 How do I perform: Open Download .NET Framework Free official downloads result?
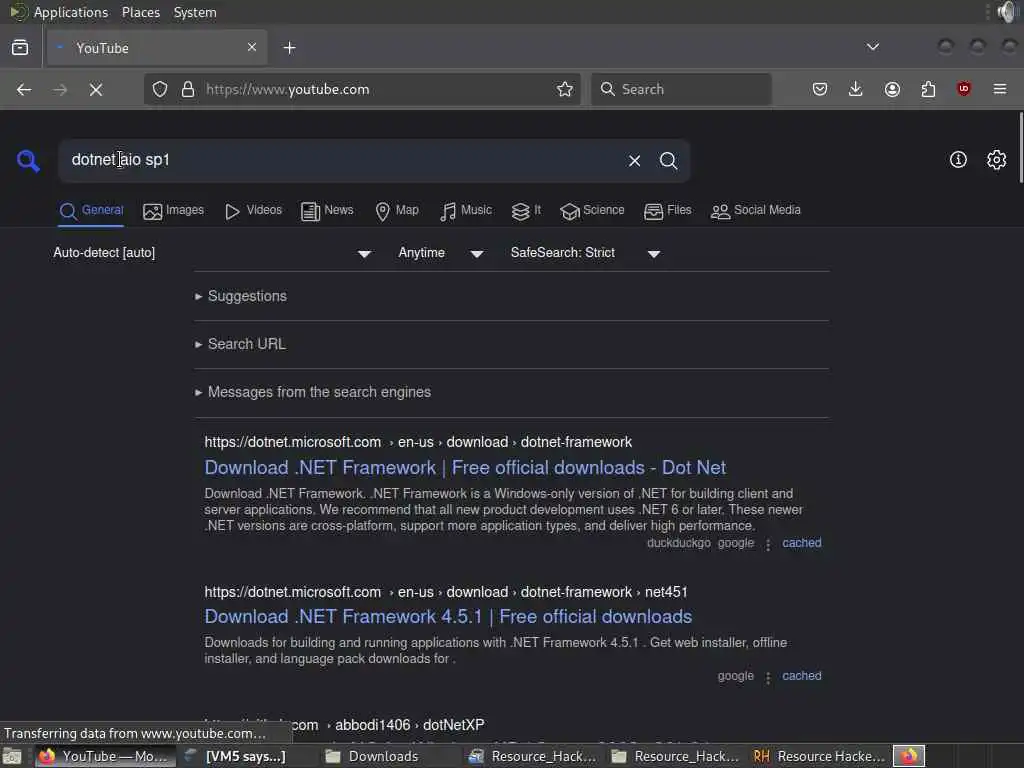(x=465, y=468)
